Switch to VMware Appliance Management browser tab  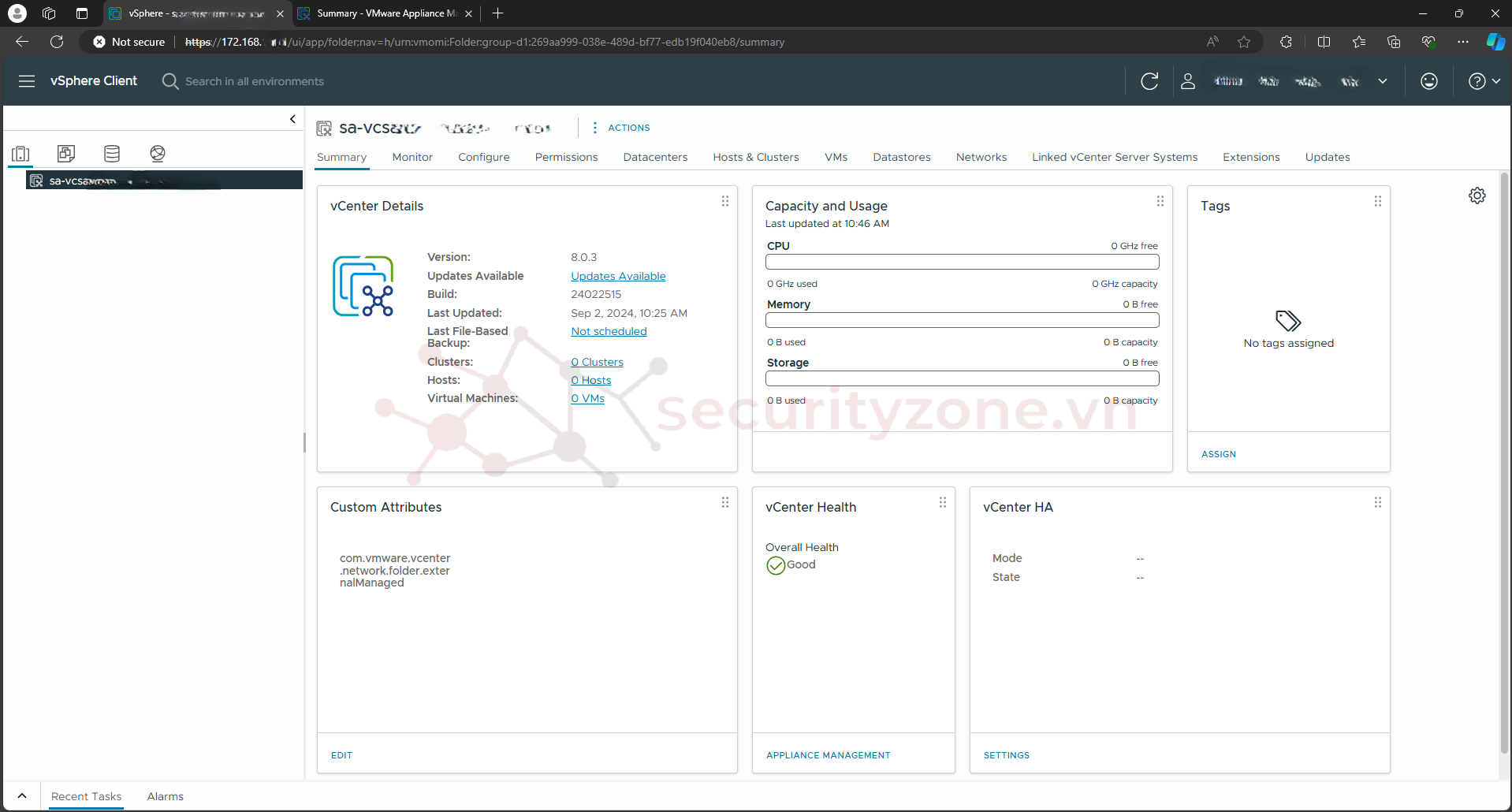pos(385,13)
